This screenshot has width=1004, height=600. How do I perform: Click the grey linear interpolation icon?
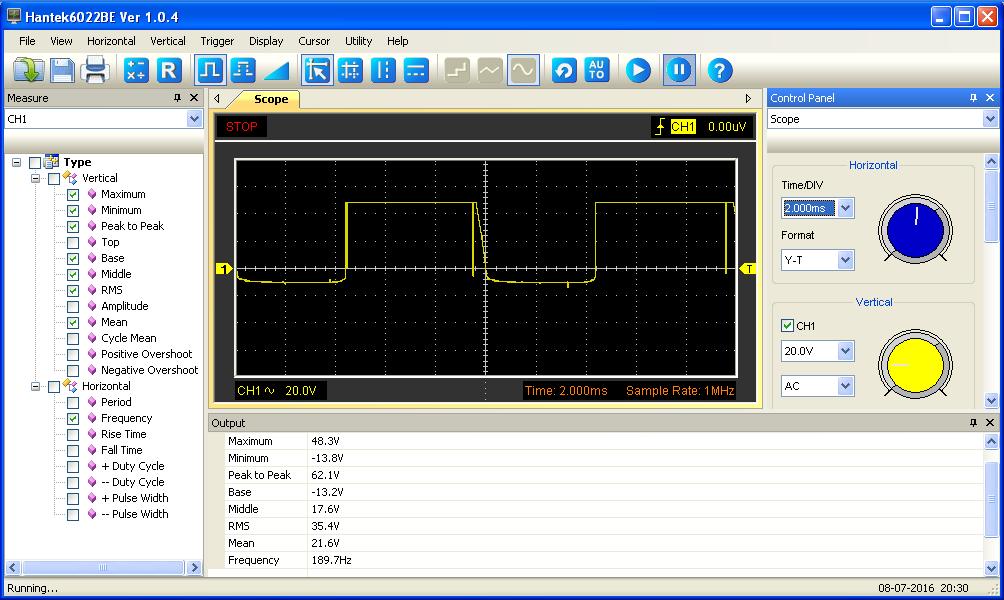click(490, 70)
